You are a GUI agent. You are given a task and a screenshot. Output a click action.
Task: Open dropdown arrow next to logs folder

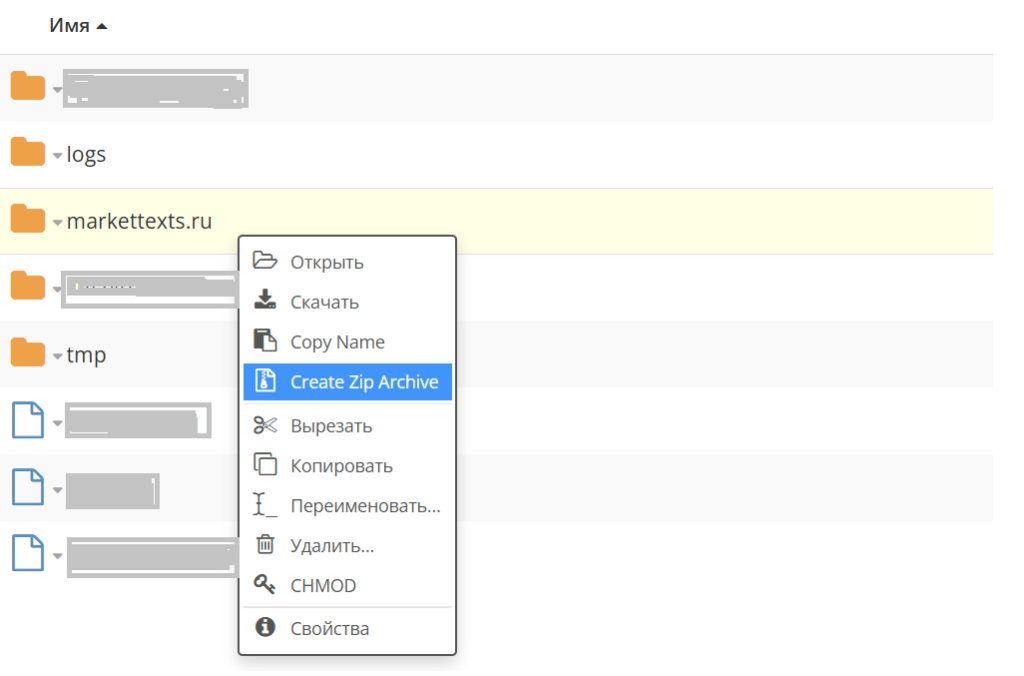pyautogui.click(x=58, y=155)
